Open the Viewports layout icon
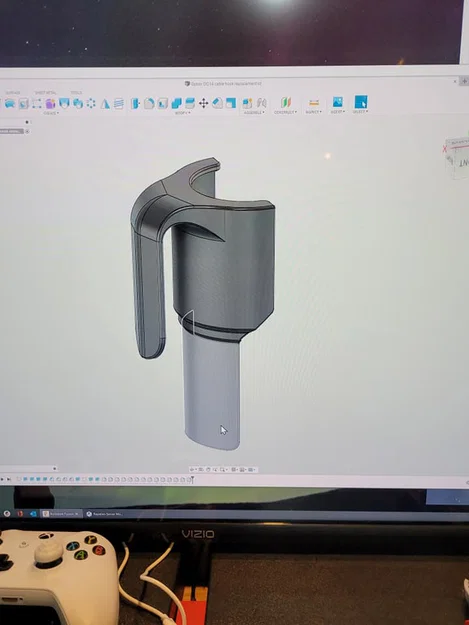 (x=252, y=470)
